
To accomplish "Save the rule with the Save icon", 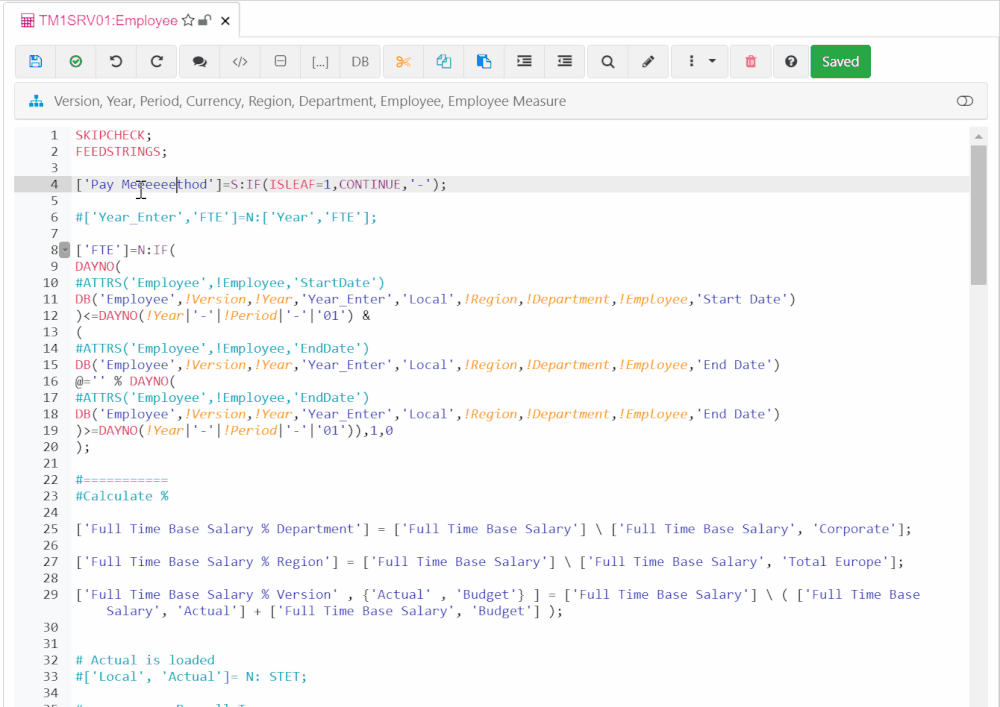I will 35,61.
